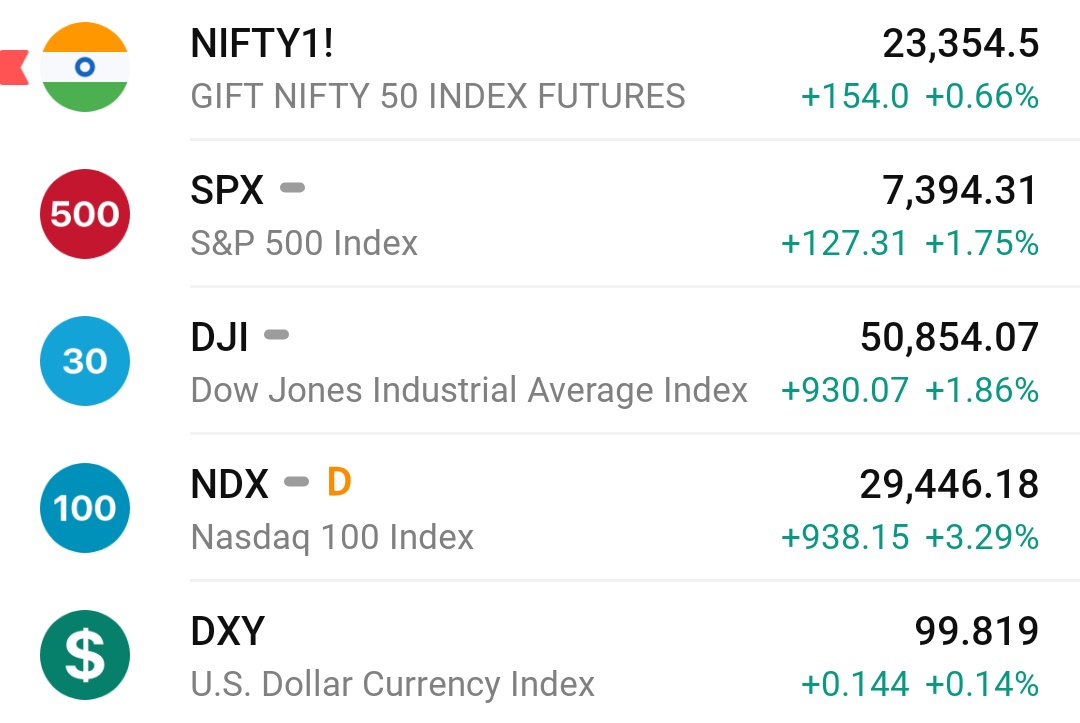Viewport: 1080px width, 723px height.
Task: Click the India flag NIFTY1! icon
Action: click(x=85, y=67)
